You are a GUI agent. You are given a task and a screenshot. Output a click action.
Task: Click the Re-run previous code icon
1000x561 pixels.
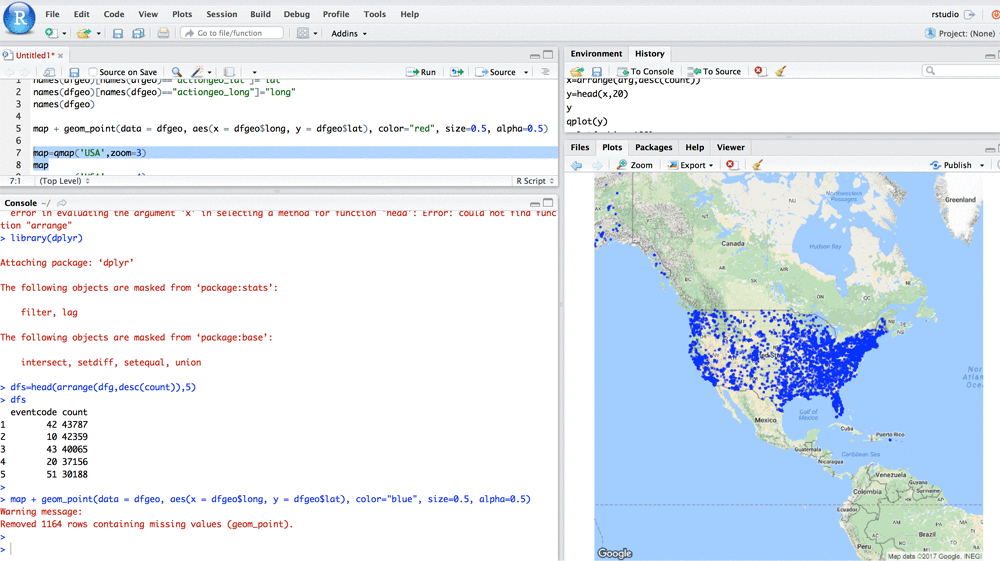(x=457, y=72)
